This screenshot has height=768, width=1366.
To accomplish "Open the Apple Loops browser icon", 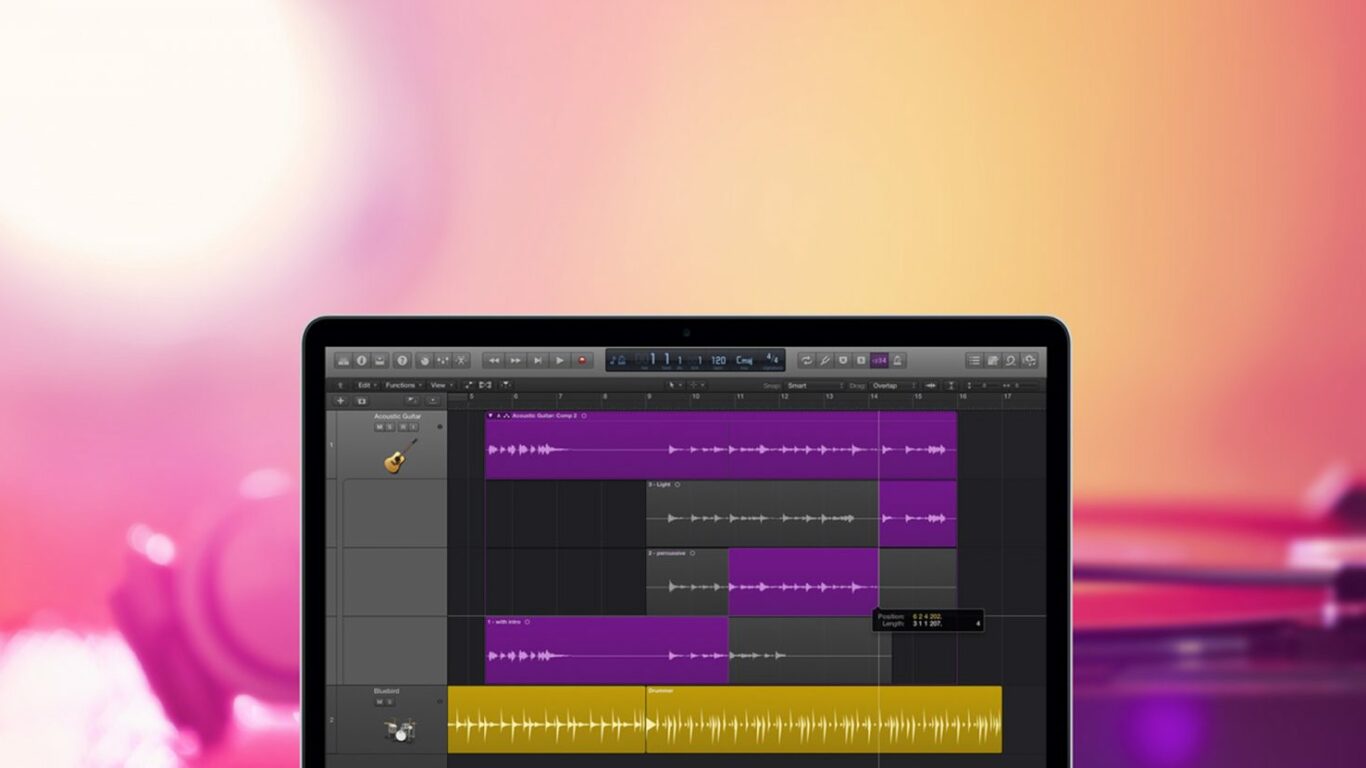I will pos(1011,361).
